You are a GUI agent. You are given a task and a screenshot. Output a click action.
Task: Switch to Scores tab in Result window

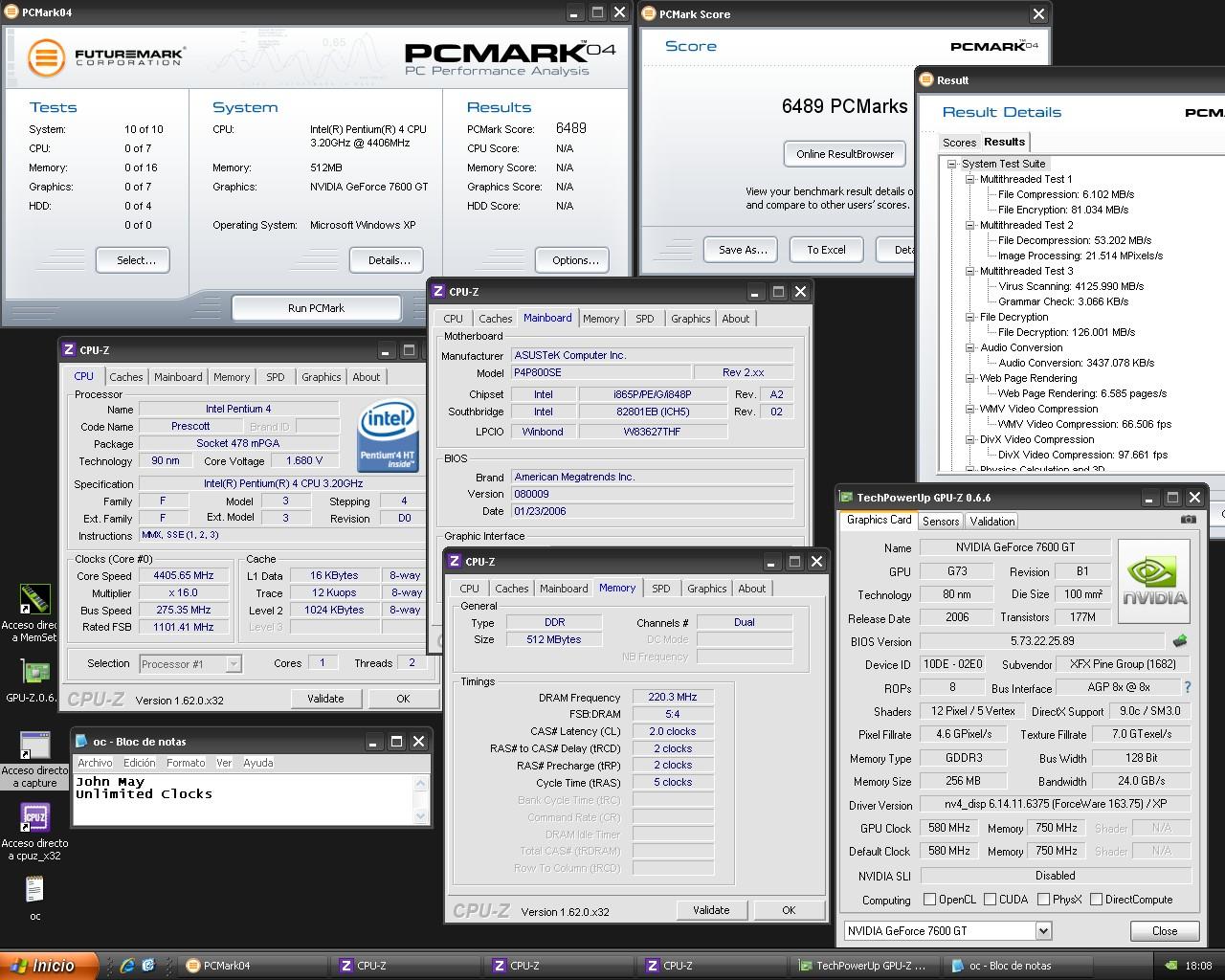click(959, 143)
